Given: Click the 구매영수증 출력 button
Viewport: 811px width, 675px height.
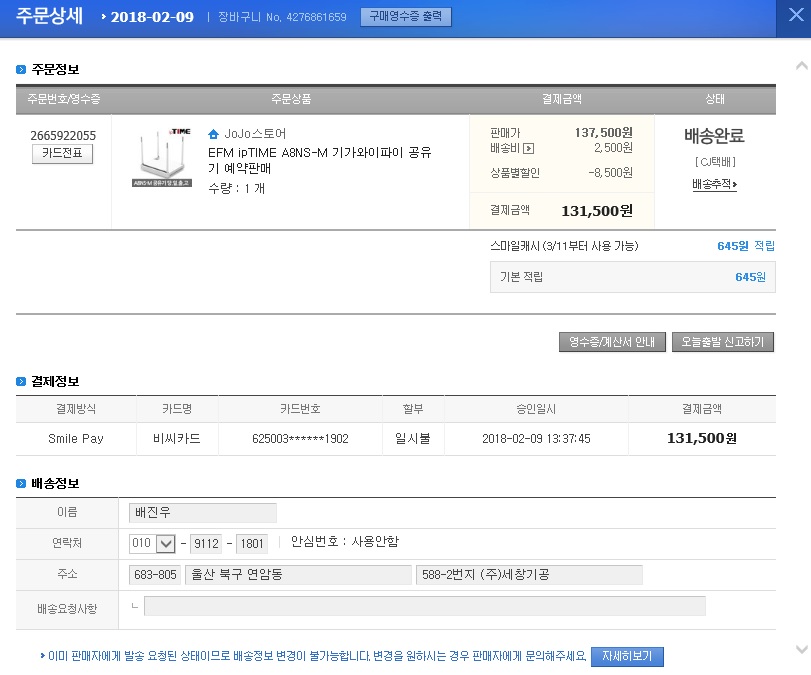Looking at the screenshot, I should 406,17.
